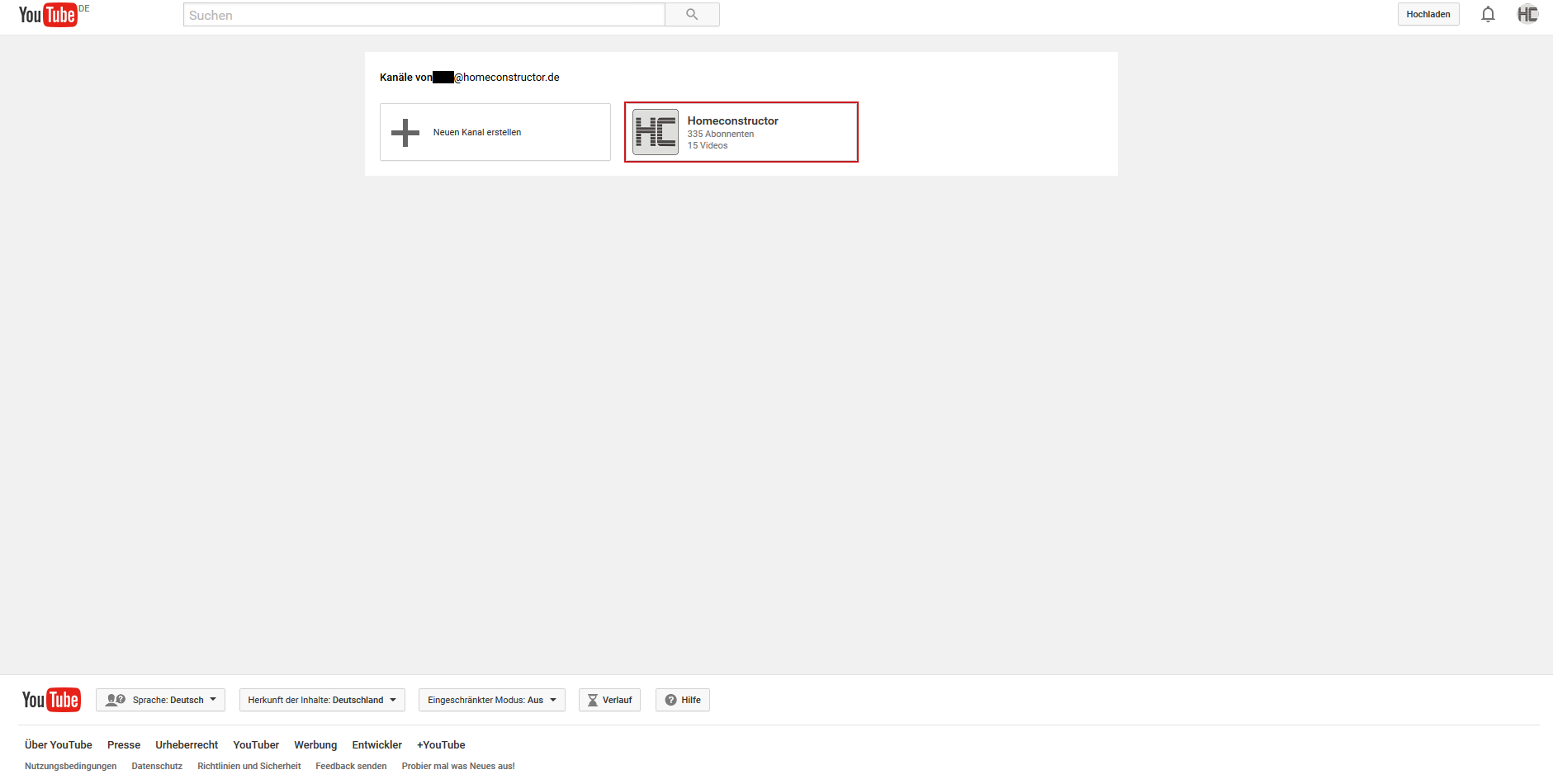
Task: Open the notifications bell
Action: coord(1488,14)
